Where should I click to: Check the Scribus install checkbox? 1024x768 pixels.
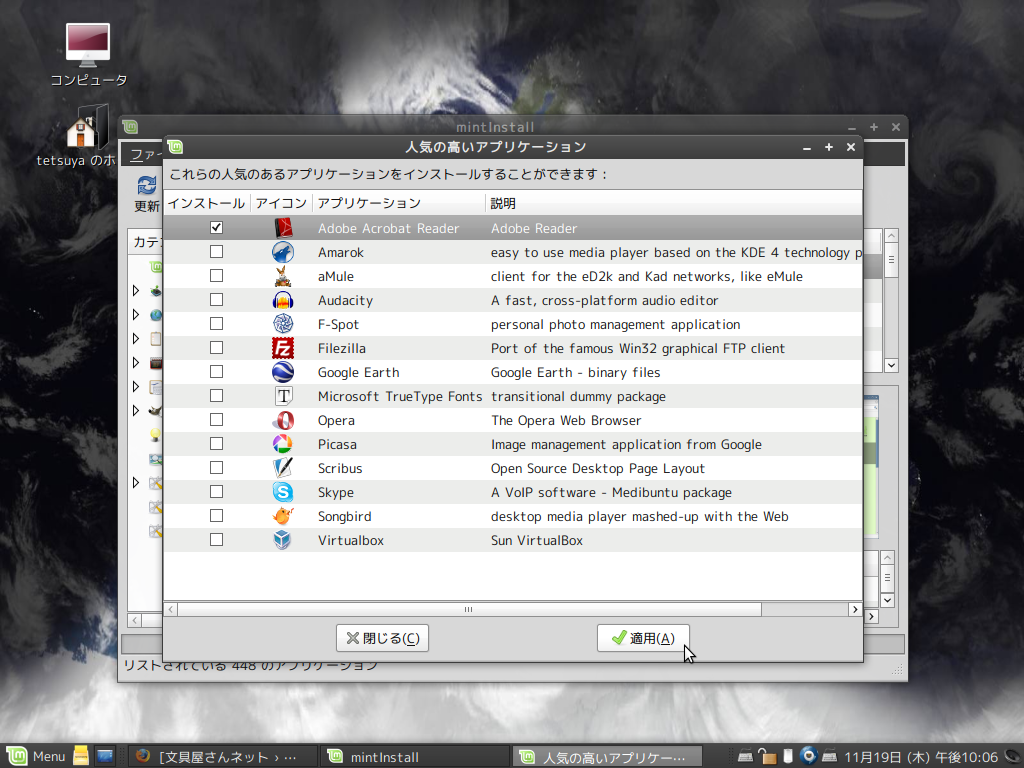tap(216, 468)
